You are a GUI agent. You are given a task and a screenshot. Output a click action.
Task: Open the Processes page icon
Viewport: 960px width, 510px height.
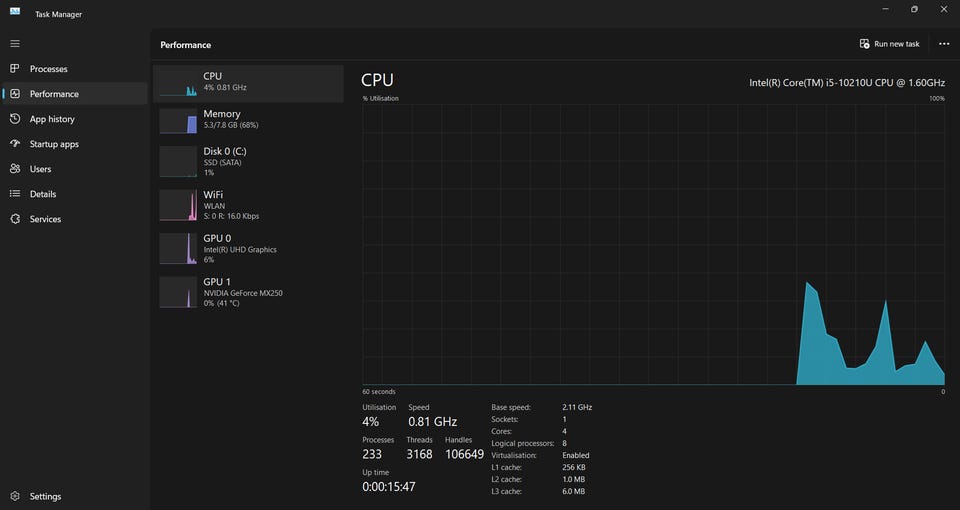click(15, 69)
